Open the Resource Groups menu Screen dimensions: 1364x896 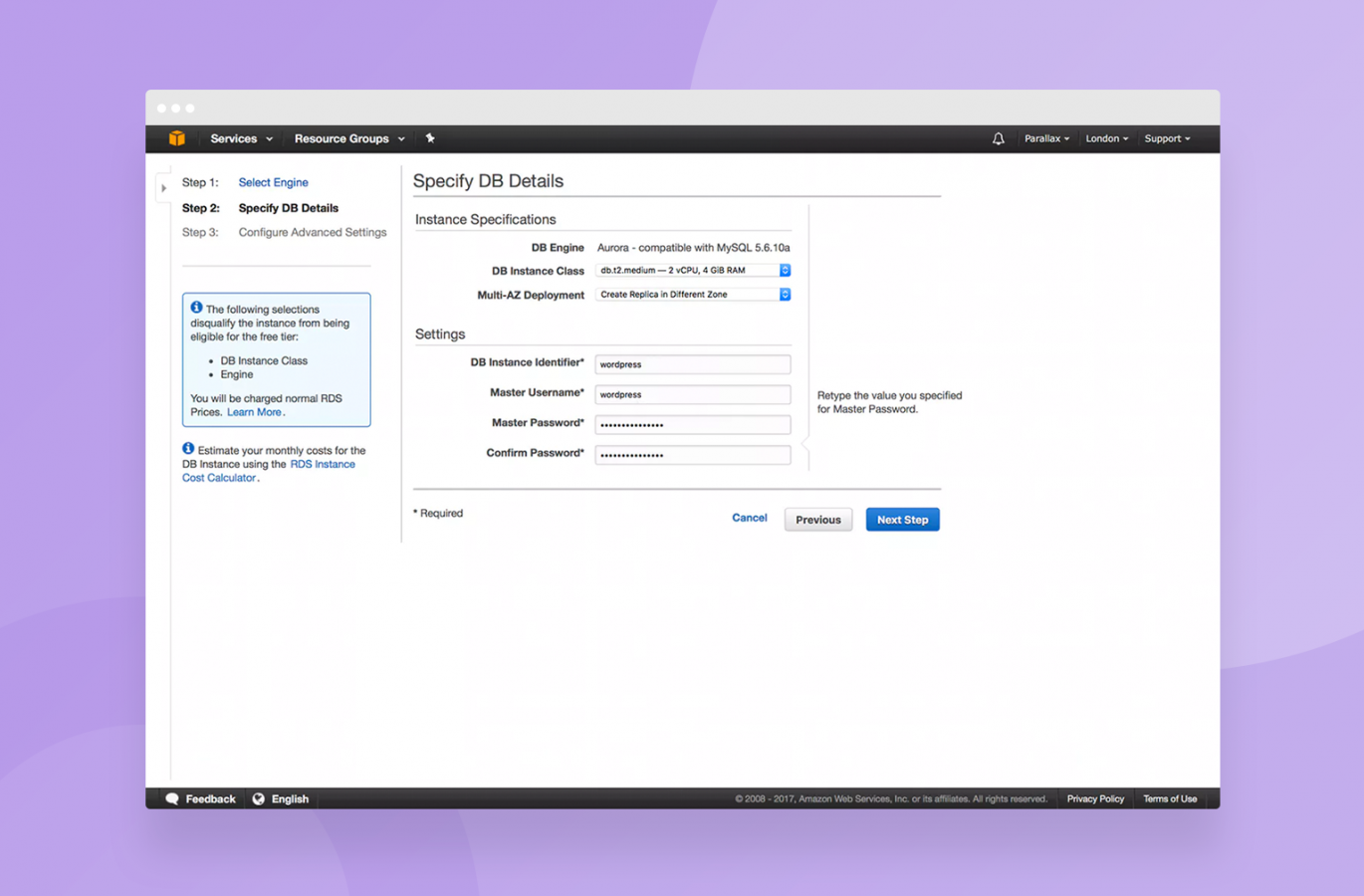[349, 139]
